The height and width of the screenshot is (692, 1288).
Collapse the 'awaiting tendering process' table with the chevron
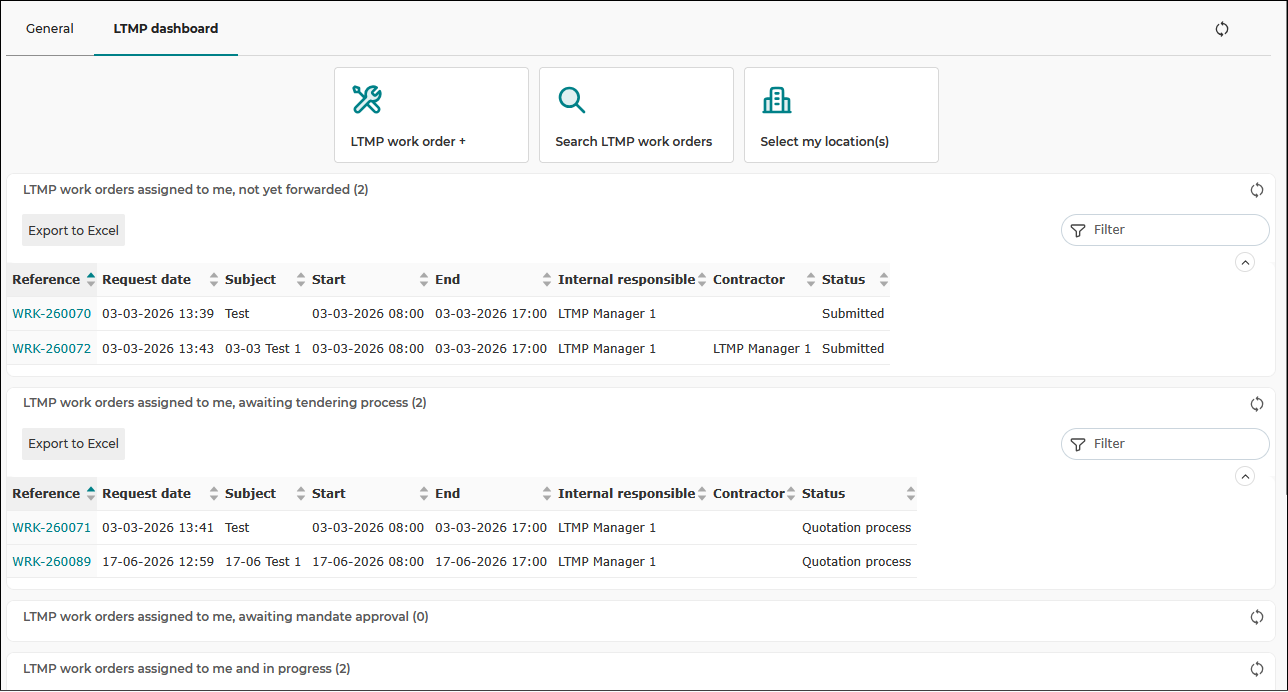1245,477
